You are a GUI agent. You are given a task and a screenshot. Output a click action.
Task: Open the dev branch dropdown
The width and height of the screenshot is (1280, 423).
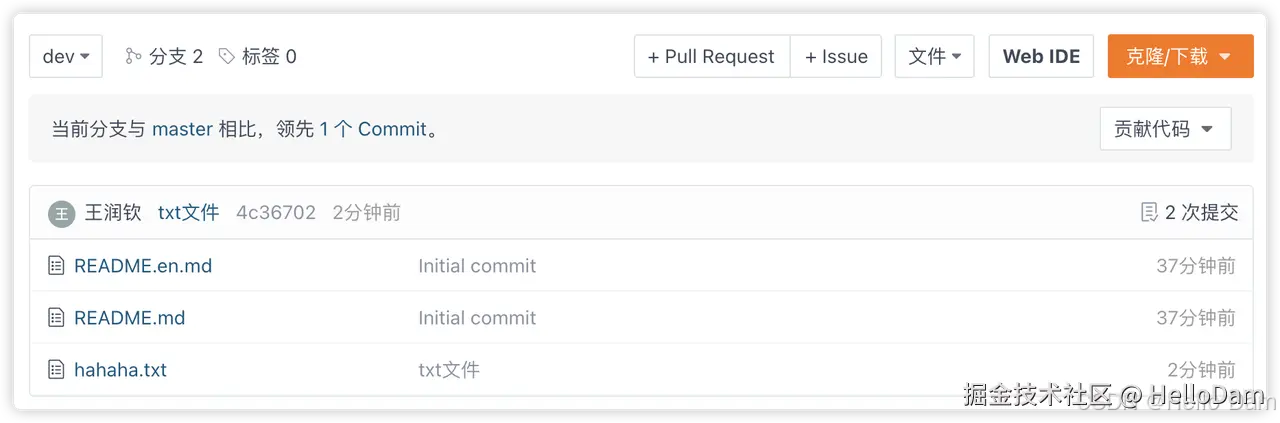coord(66,56)
